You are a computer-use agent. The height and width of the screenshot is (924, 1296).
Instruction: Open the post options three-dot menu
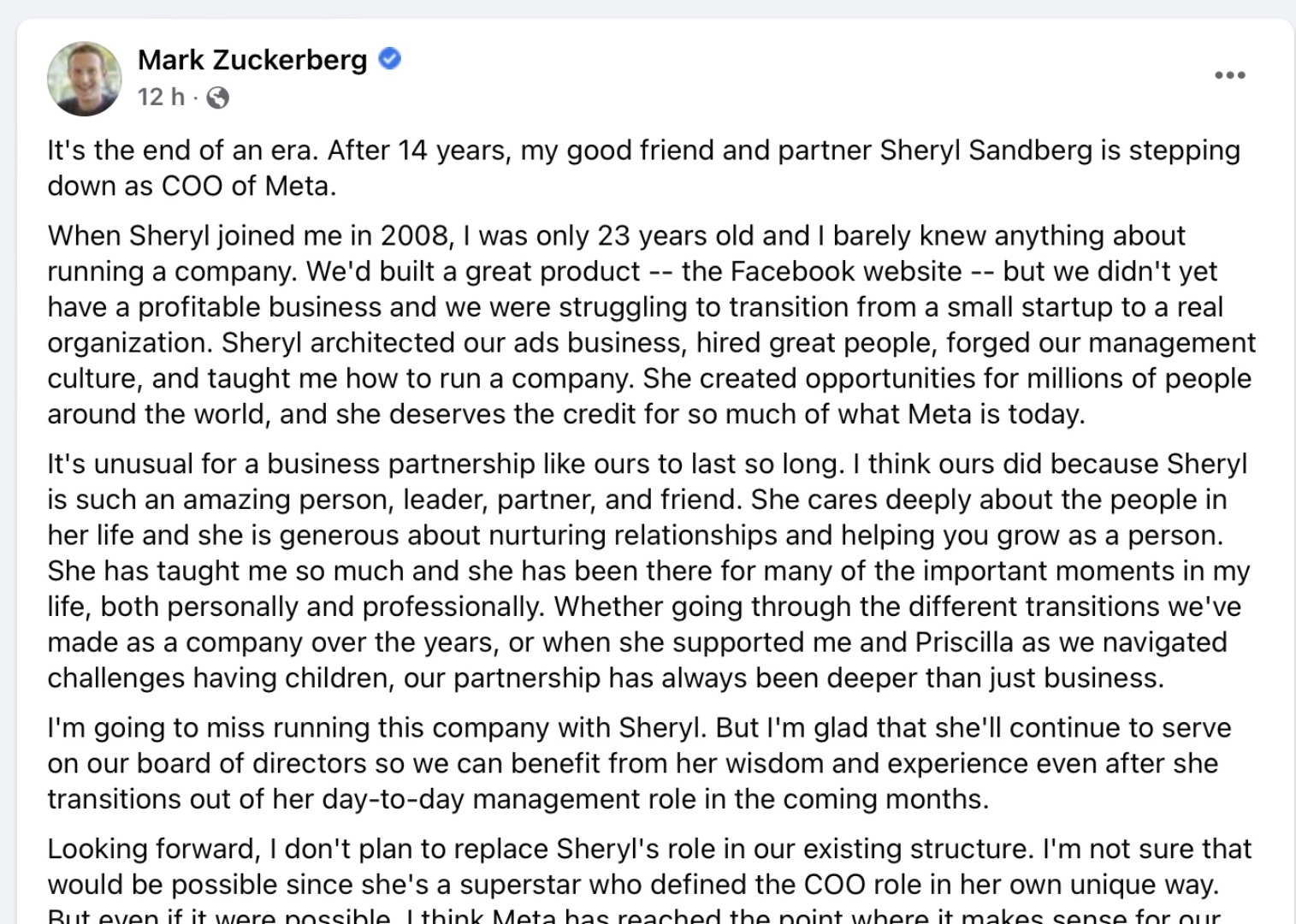click(1229, 75)
